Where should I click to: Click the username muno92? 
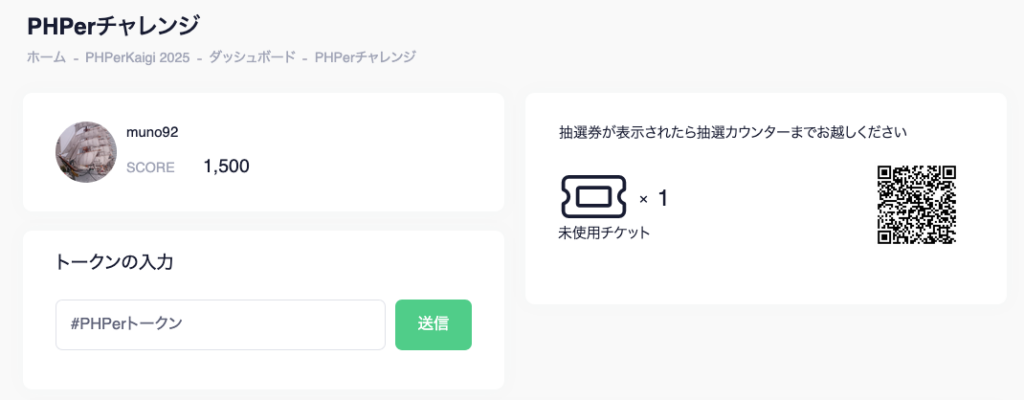(x=152, y=132)
